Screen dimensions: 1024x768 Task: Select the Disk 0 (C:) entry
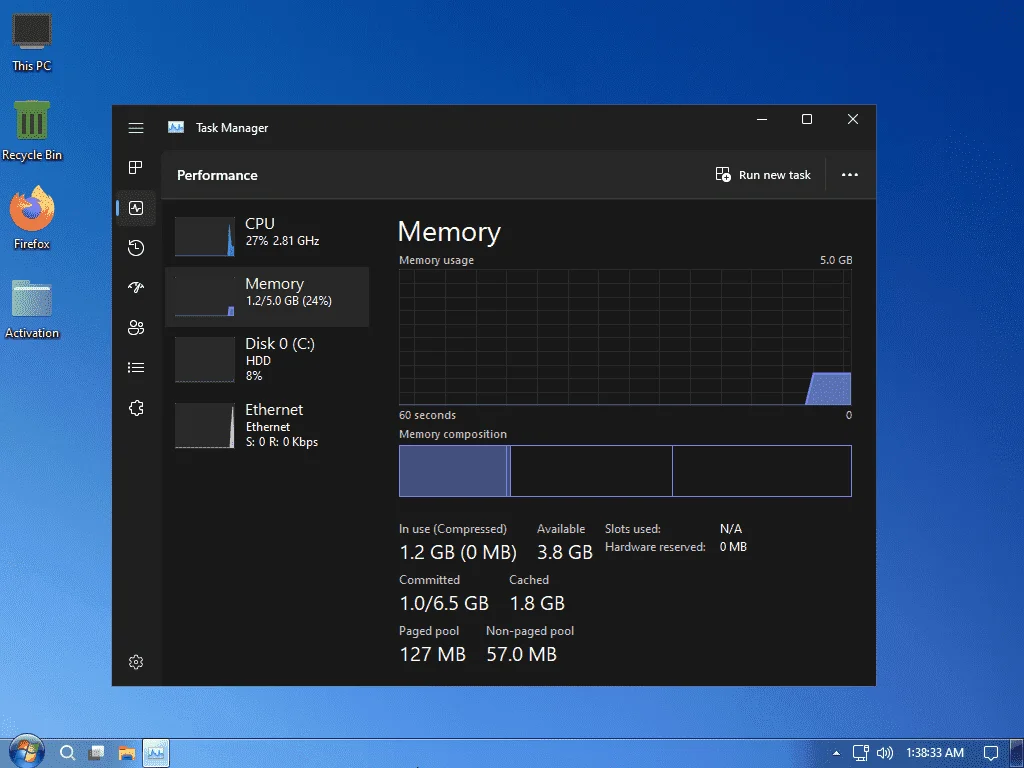point(267,359)
